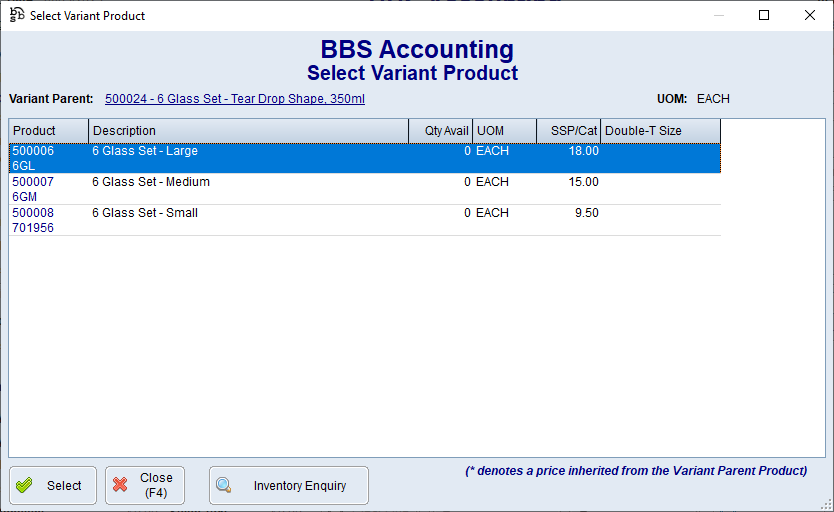
Task: Click the Double-T Size column header
Action: (660, 131)
